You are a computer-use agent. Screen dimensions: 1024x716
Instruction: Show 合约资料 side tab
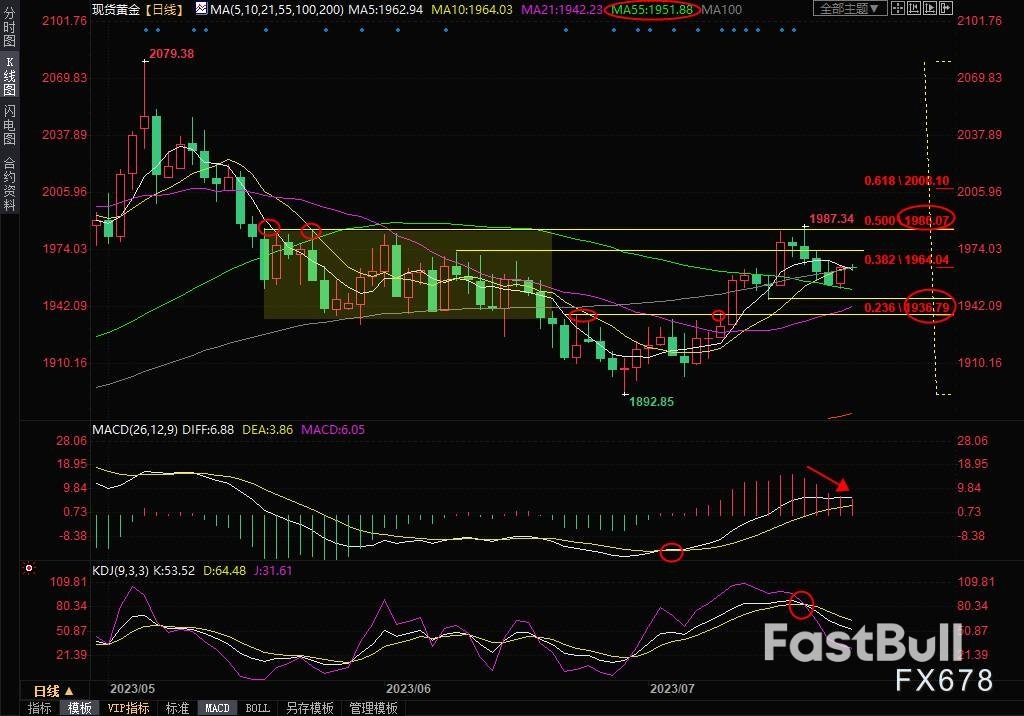point(9,183)
